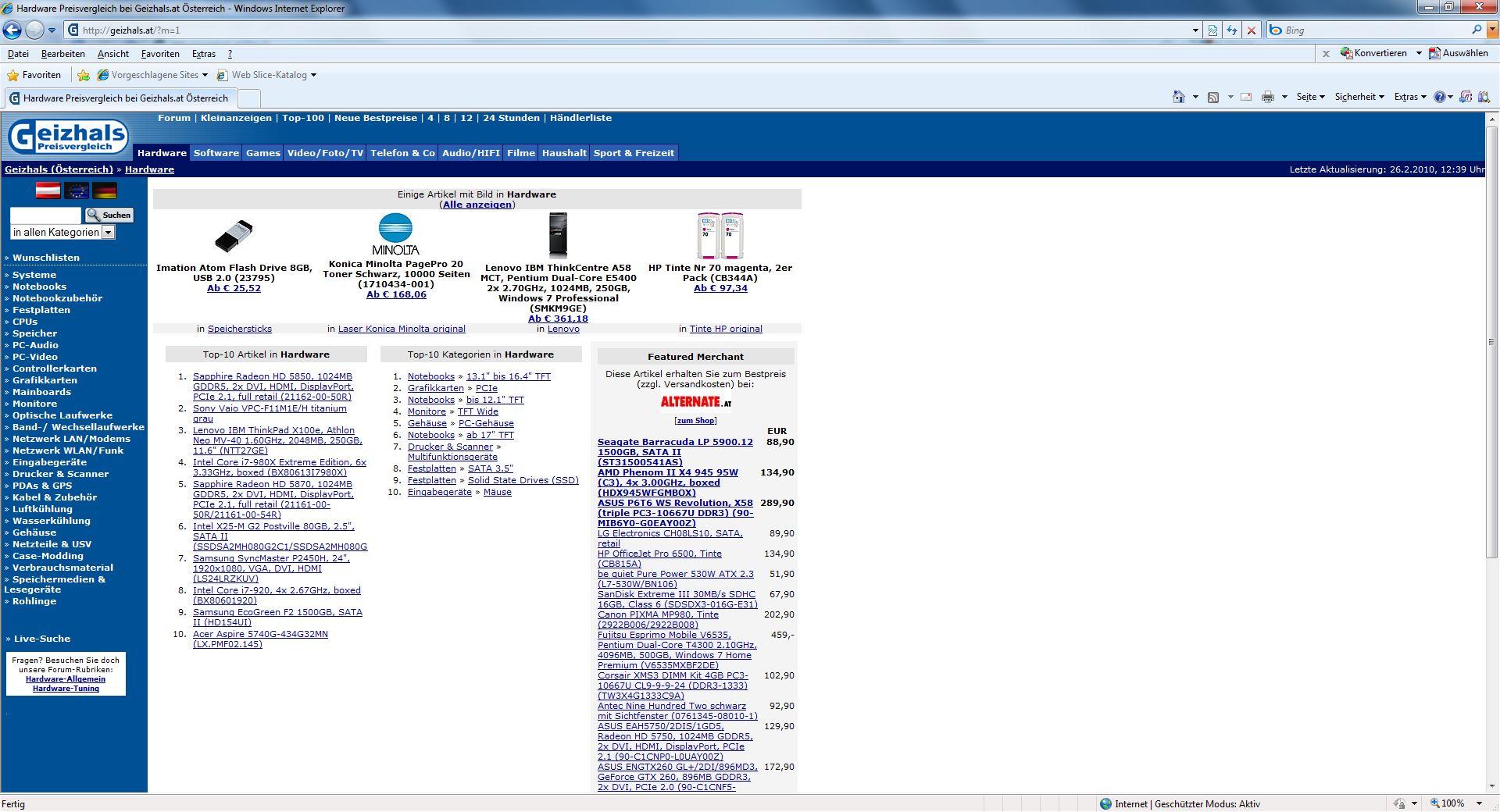Image resolution: width=1500 pixels, height=812 pixels.
Task: Switch to the Video/Foto/TV tab
Action: (325, 153)
